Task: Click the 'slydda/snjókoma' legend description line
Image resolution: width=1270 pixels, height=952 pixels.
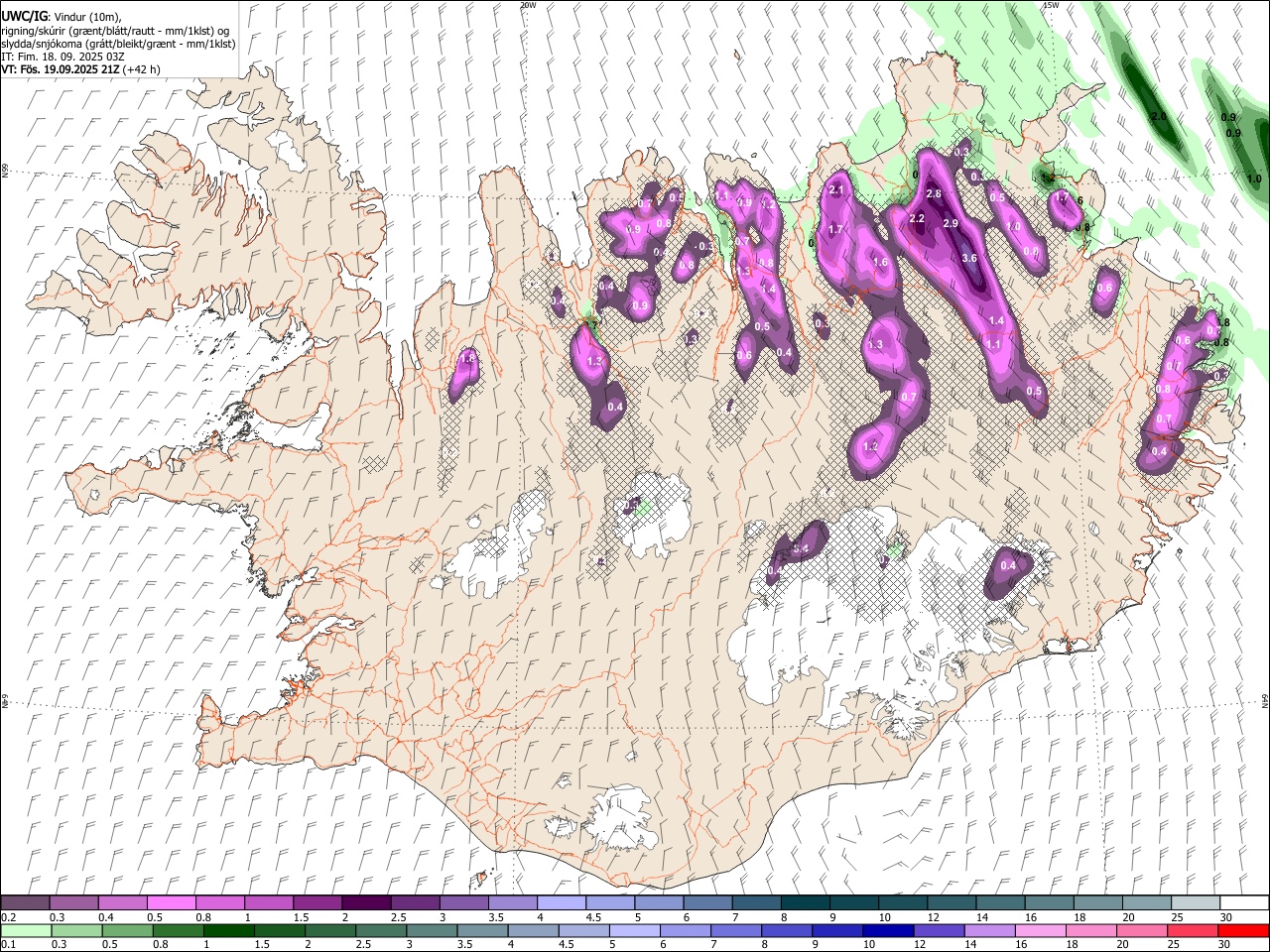Action: coord(118,44)
